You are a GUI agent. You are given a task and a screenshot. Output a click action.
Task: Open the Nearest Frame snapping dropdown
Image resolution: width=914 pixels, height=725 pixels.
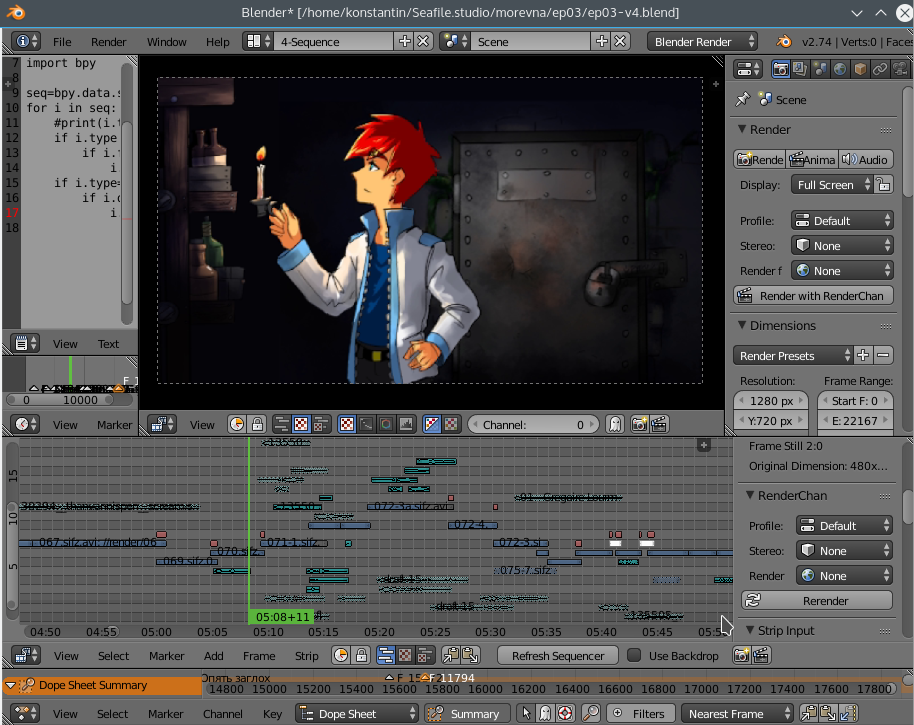point(737,713)
